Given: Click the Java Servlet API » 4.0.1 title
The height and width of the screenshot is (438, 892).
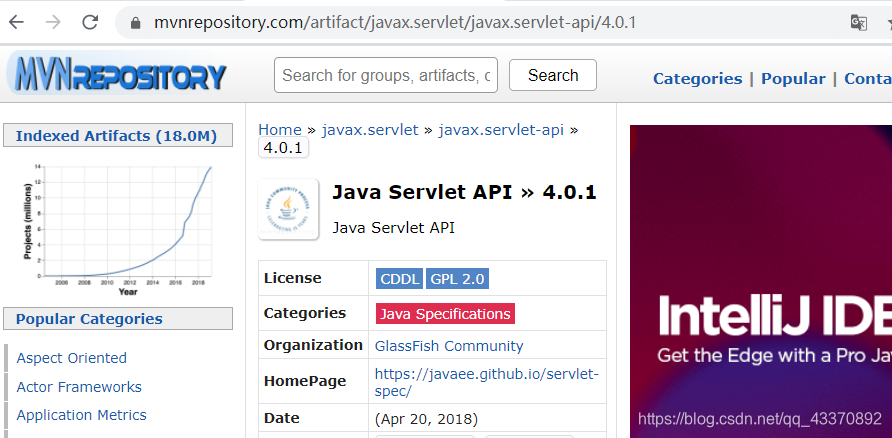Looking at the screenshot, I should point(464,192).
